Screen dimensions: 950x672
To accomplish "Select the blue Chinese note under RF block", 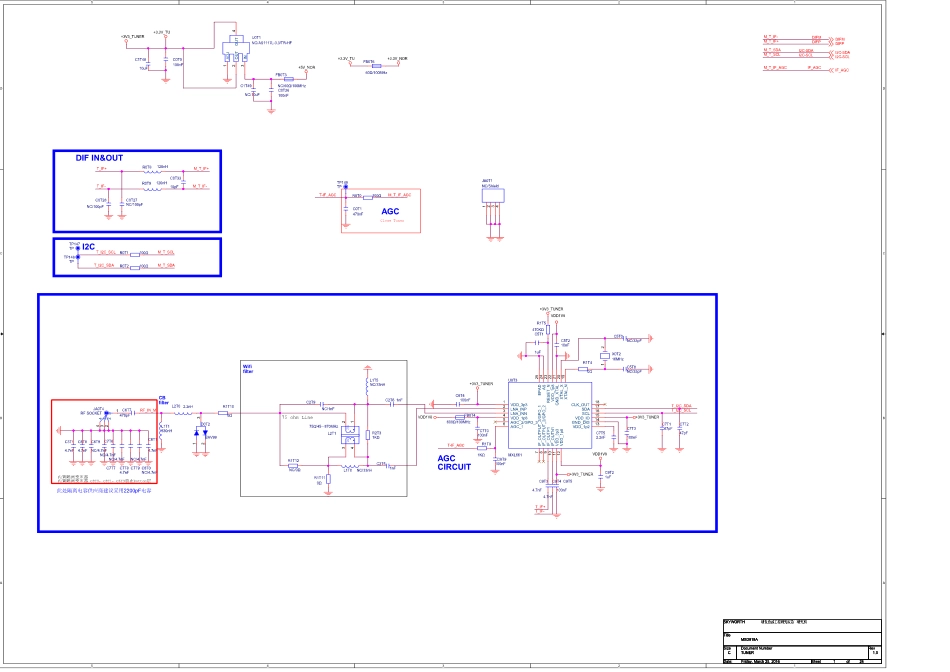I will coord(108,491).
